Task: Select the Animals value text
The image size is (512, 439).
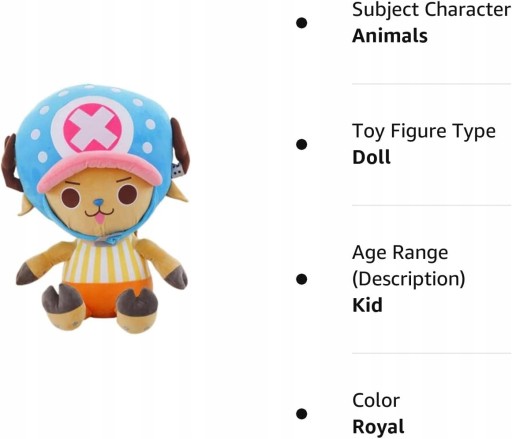Action: point(390,36)
